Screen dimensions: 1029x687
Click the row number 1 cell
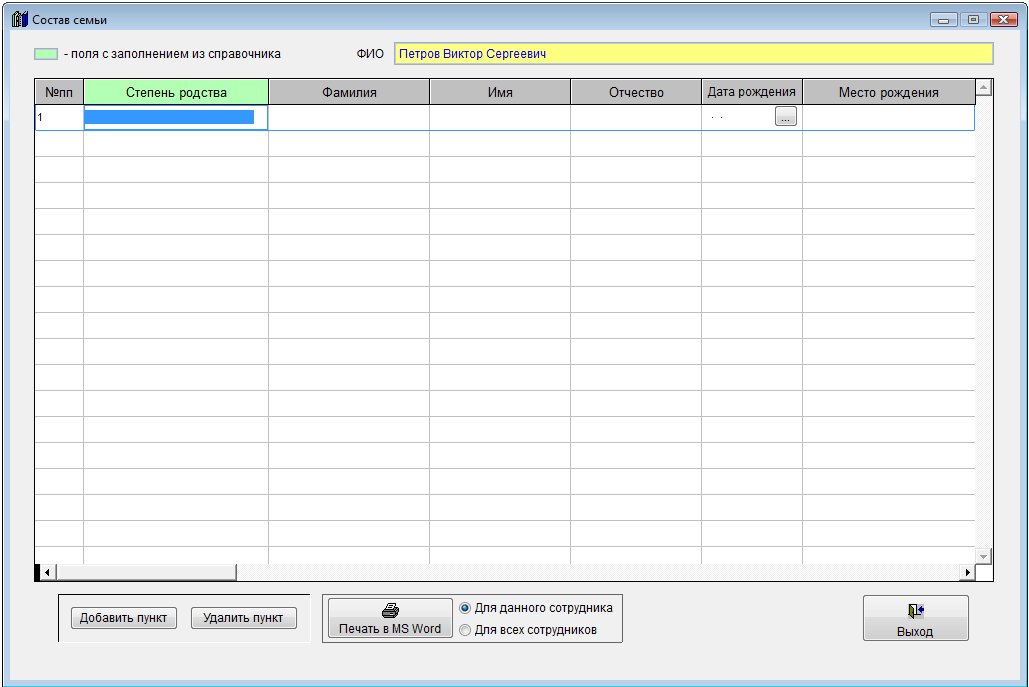point(59,117)
